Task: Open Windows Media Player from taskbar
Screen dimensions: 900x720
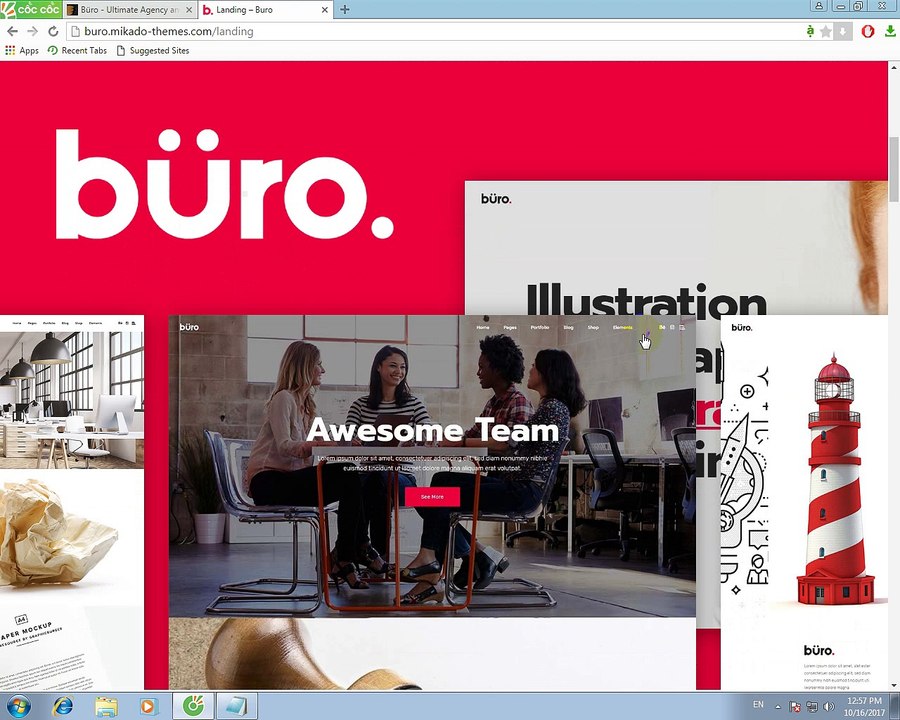Action: click(148, 706)
